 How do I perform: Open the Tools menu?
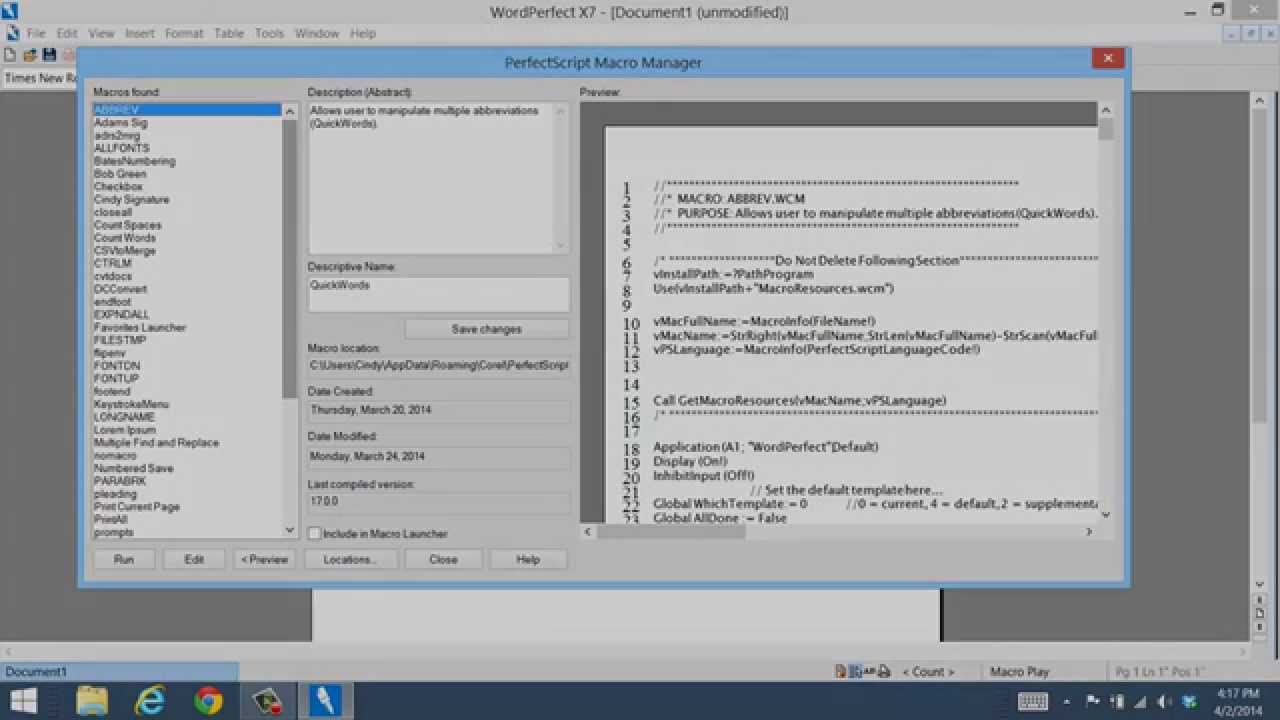point(269,33)
